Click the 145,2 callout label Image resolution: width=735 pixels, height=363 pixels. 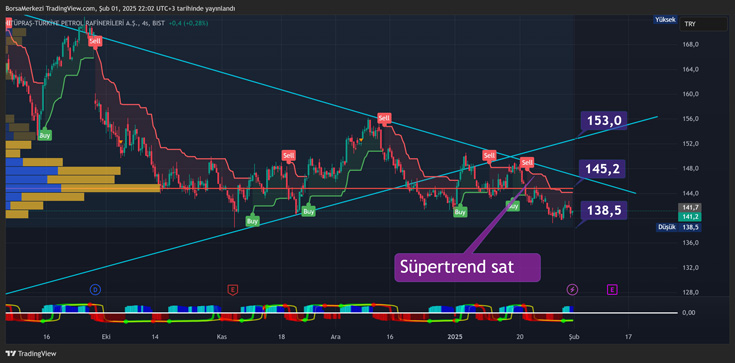603,169
